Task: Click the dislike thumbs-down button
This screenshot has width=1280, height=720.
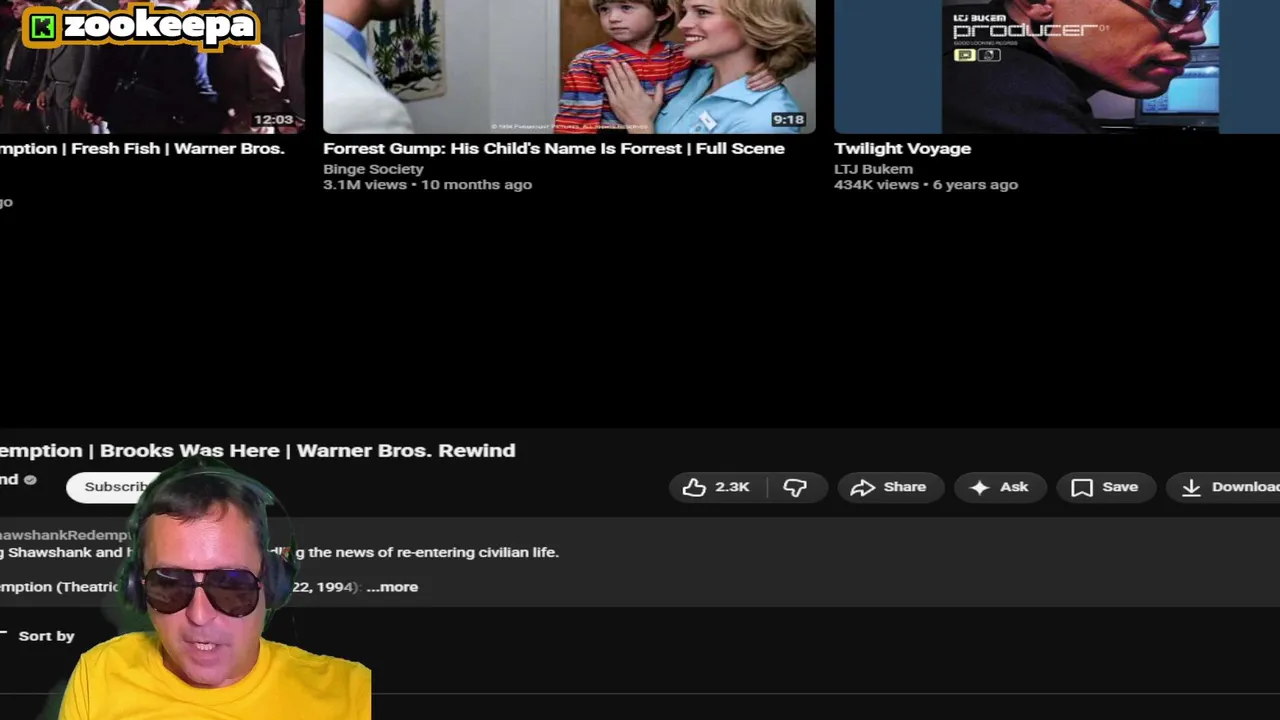Action: [795, 487]
